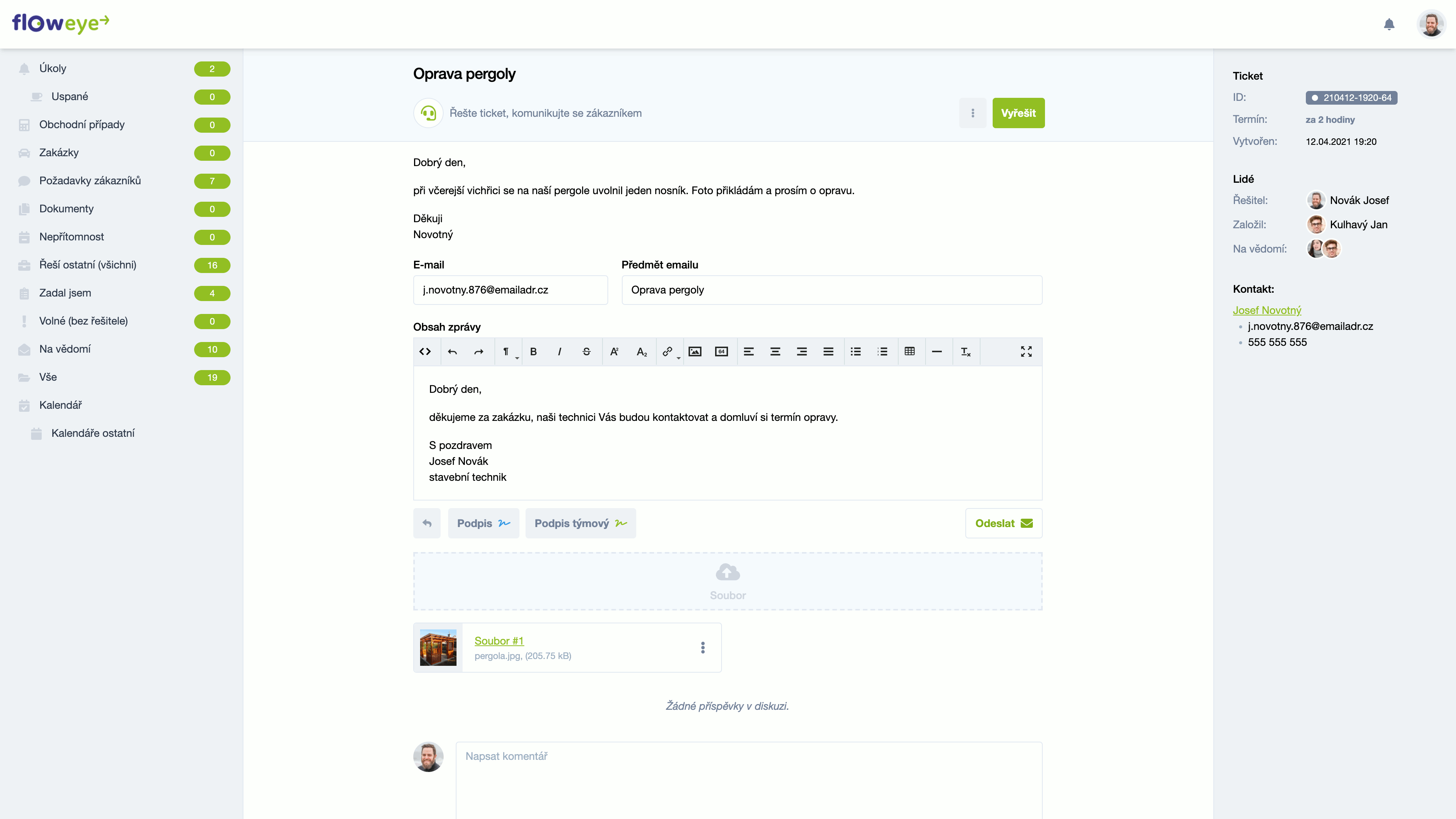The height and width of the screenshot is (819, 1456).
Task: Click the strikethrough formatting icon
Action: tap(586, 351)
